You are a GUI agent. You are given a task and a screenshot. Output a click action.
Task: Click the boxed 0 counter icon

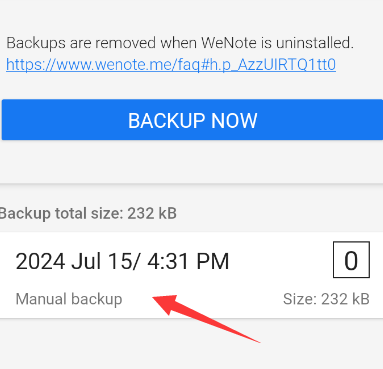click(x=351, y=260)
